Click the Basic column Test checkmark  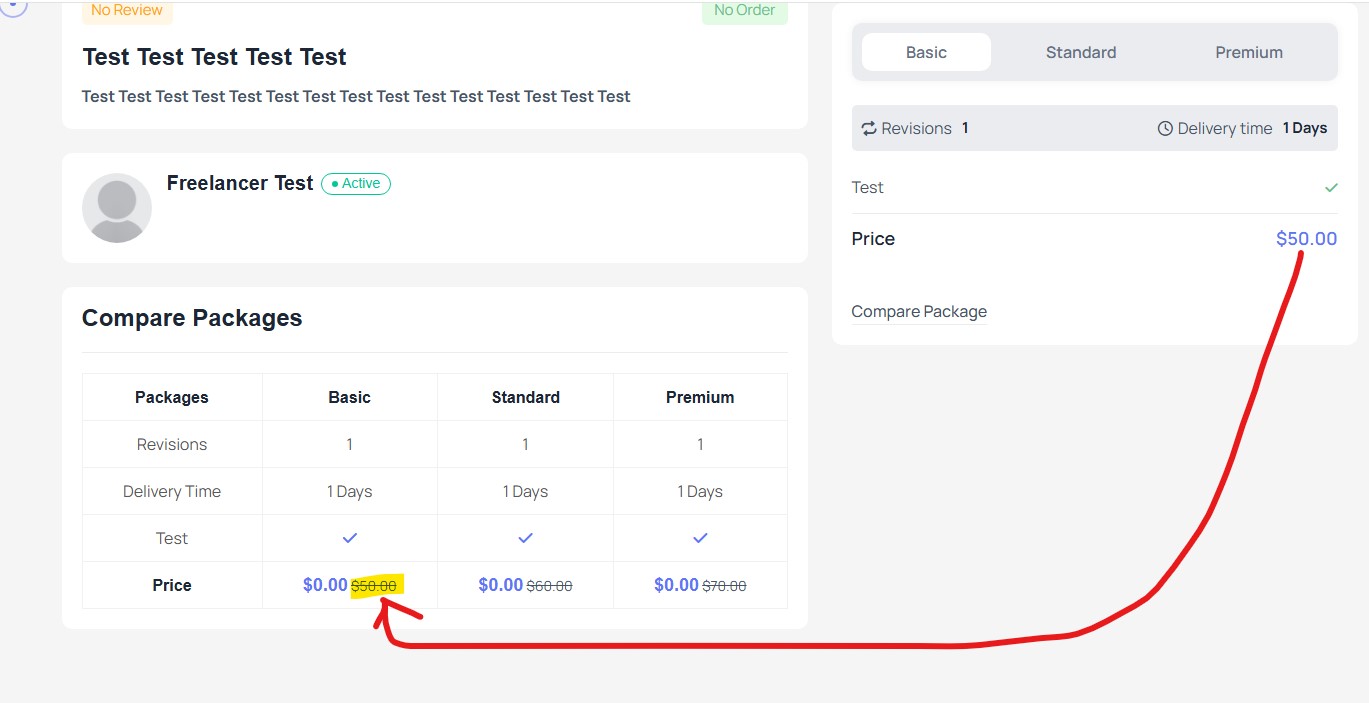point(350,538)
